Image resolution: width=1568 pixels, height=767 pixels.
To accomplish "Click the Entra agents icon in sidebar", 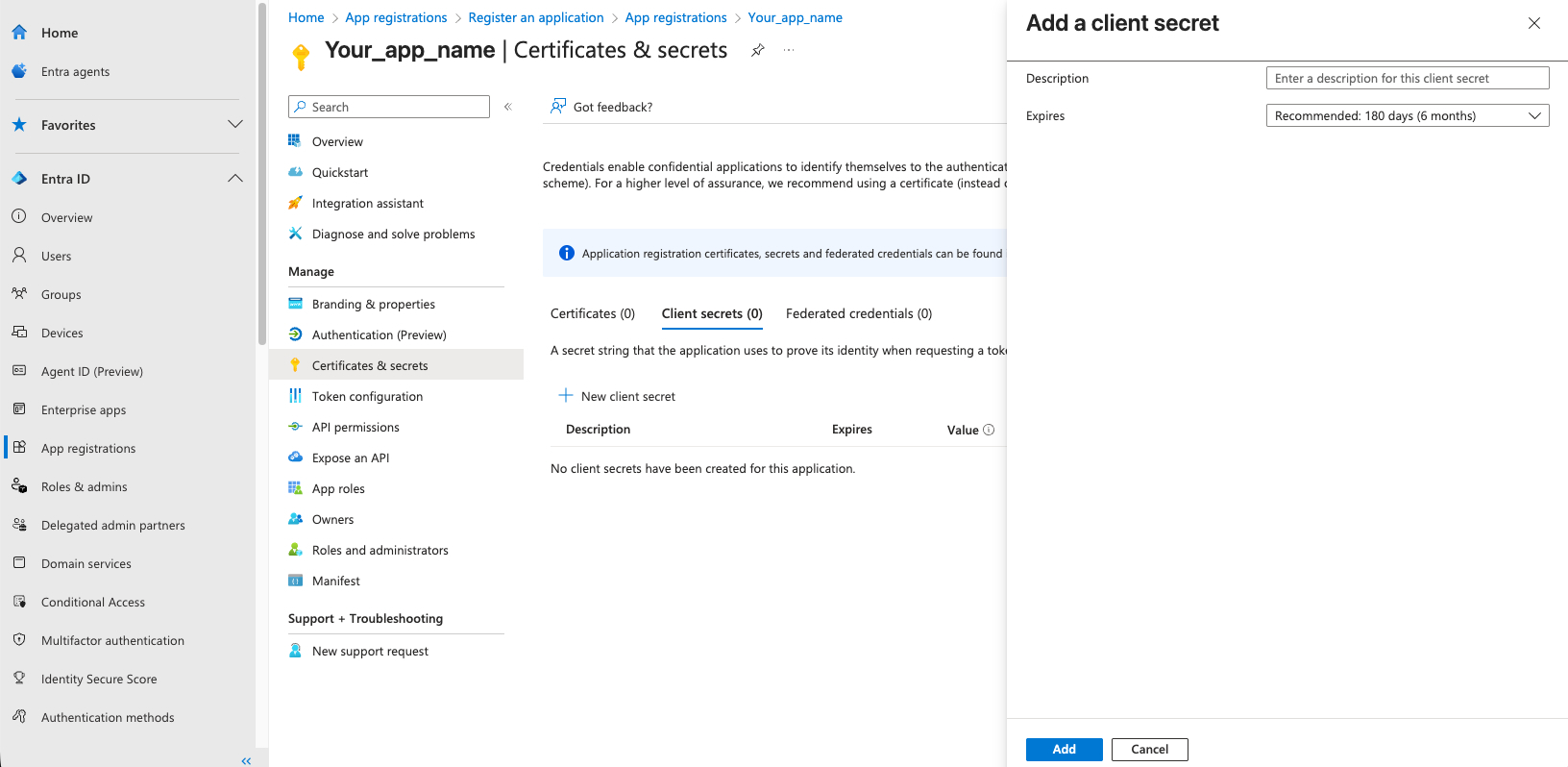I will (x=19, y=71).
